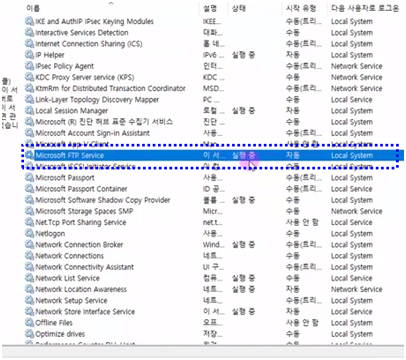This screenshot has height=360, width=406.
Task: Select Optimize drives service name
Action: 60,334
